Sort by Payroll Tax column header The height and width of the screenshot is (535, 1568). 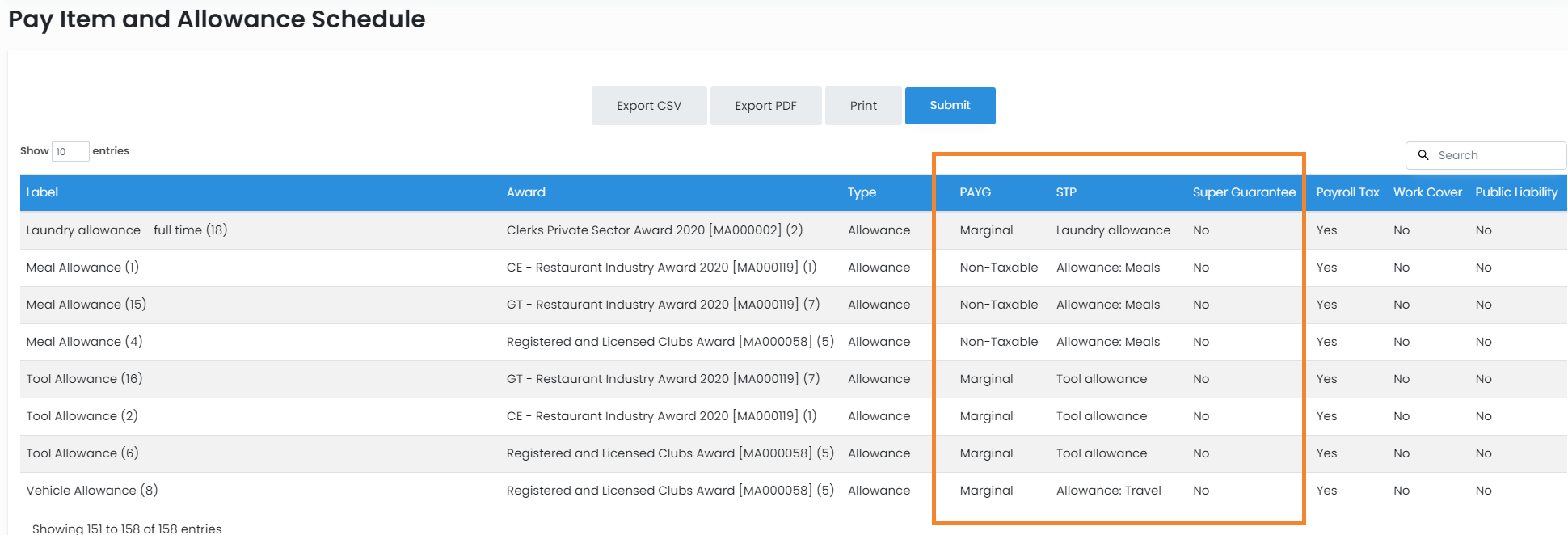[1347, 192]
